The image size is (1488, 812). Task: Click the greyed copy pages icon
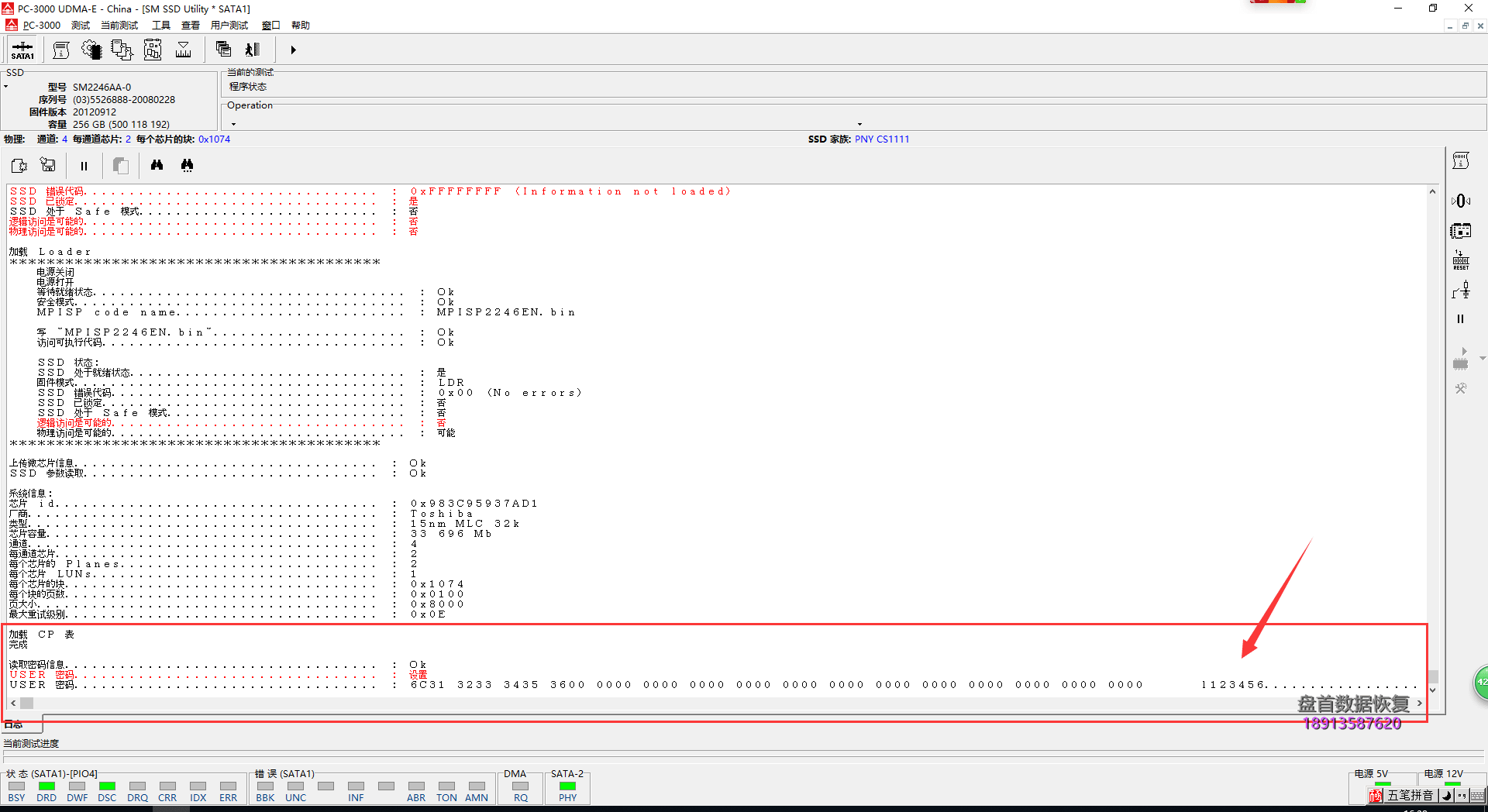tap(120, 165)
